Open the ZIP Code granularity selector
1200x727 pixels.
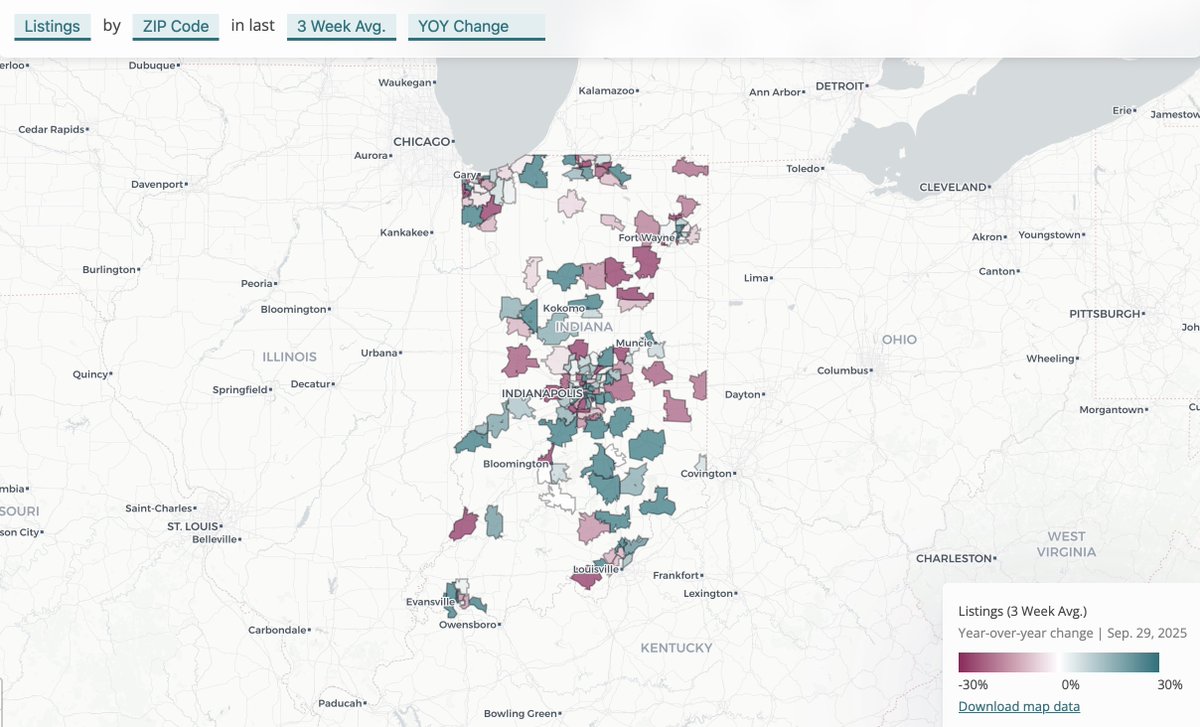[x=175, y=26]
